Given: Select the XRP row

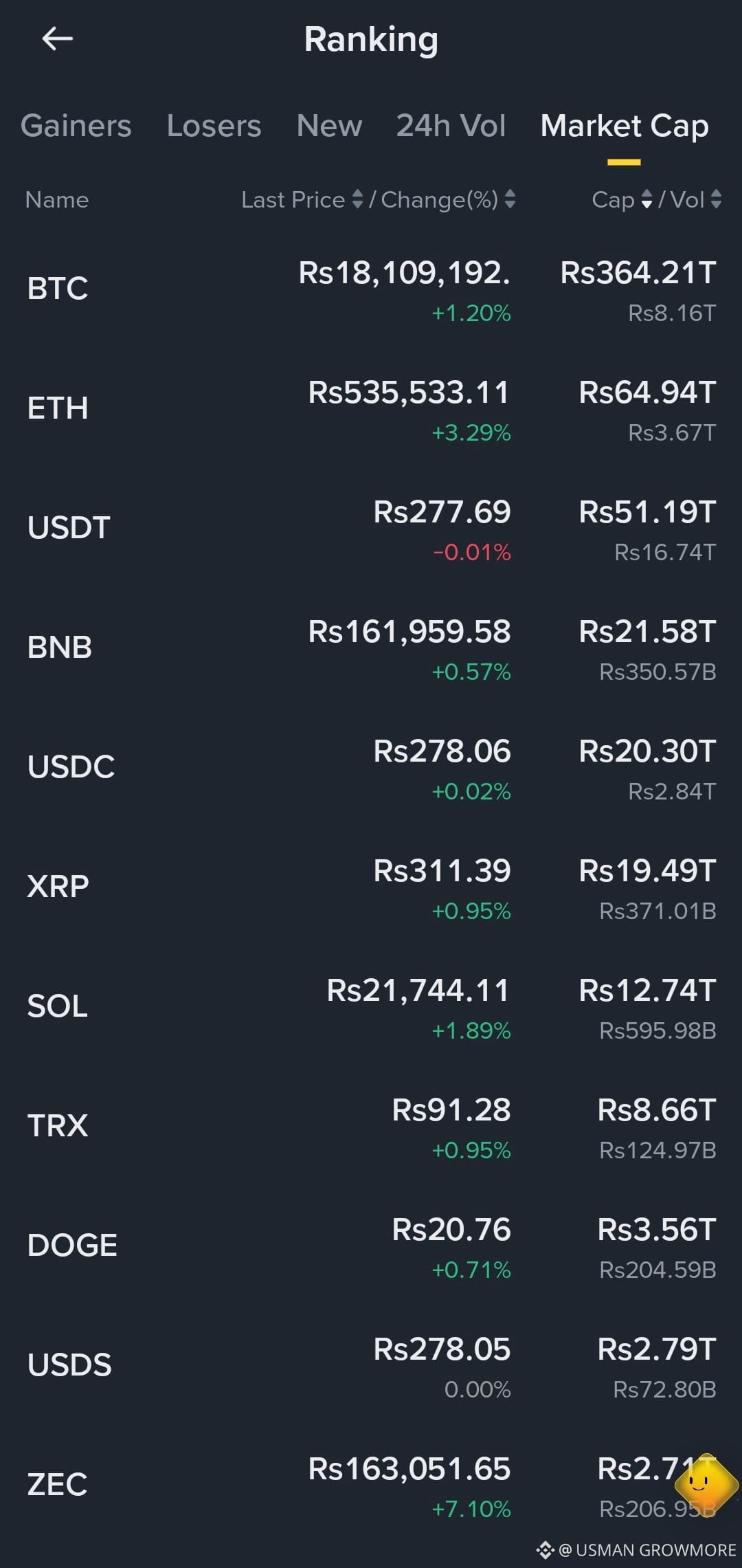Looking at the screenshot, I should pyautogui.click(x=371, y=887).
